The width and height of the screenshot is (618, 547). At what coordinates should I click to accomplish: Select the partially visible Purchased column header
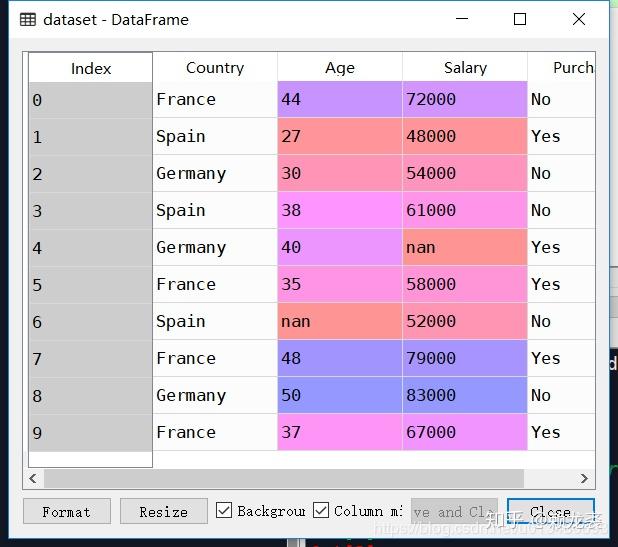561,67
